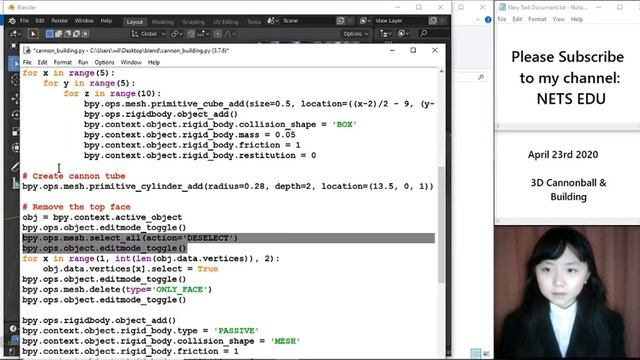Image resolution: width=640 pixels, height=360 pixels.
Task: Set selection mode to new selection
Action: point(49,34)
